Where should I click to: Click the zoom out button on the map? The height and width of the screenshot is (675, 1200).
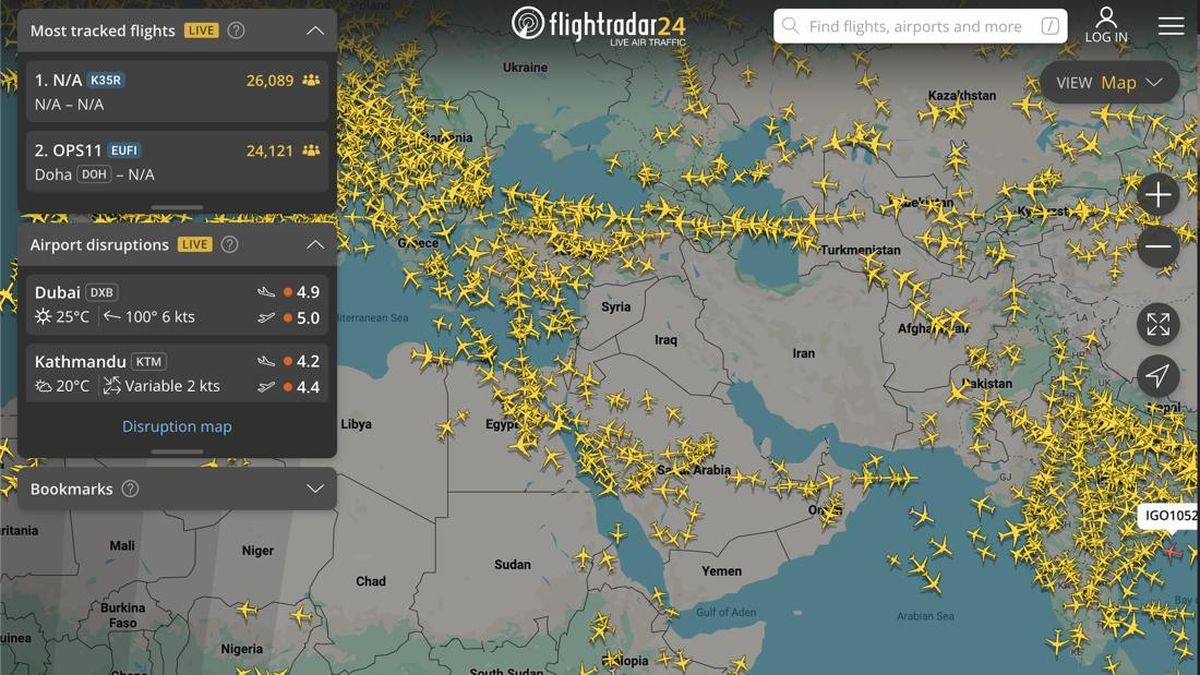(1157, 245)
